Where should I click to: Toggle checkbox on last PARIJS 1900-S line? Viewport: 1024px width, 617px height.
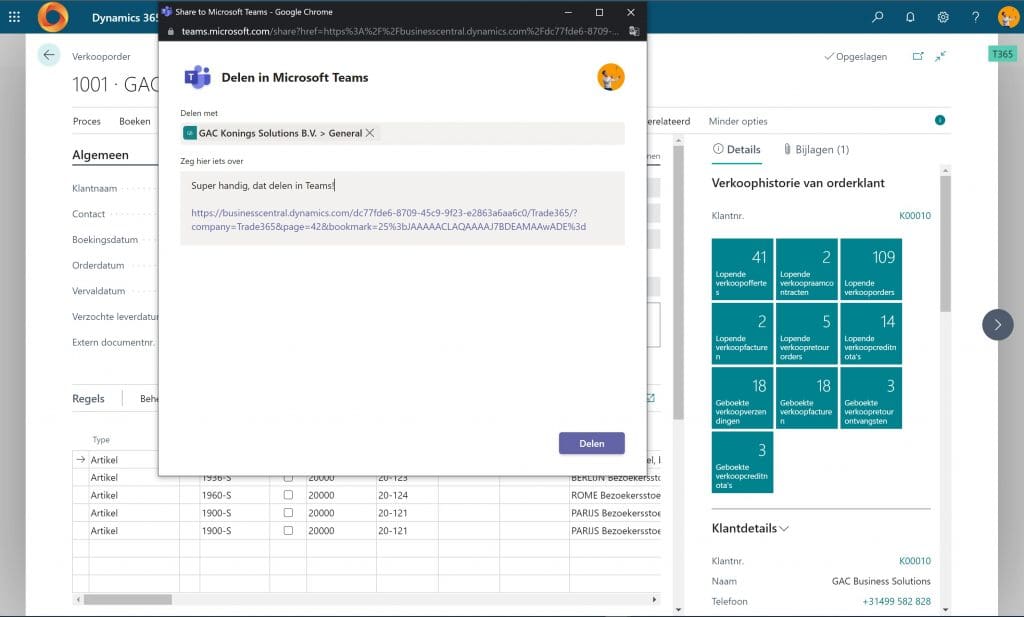coord(288,530)
